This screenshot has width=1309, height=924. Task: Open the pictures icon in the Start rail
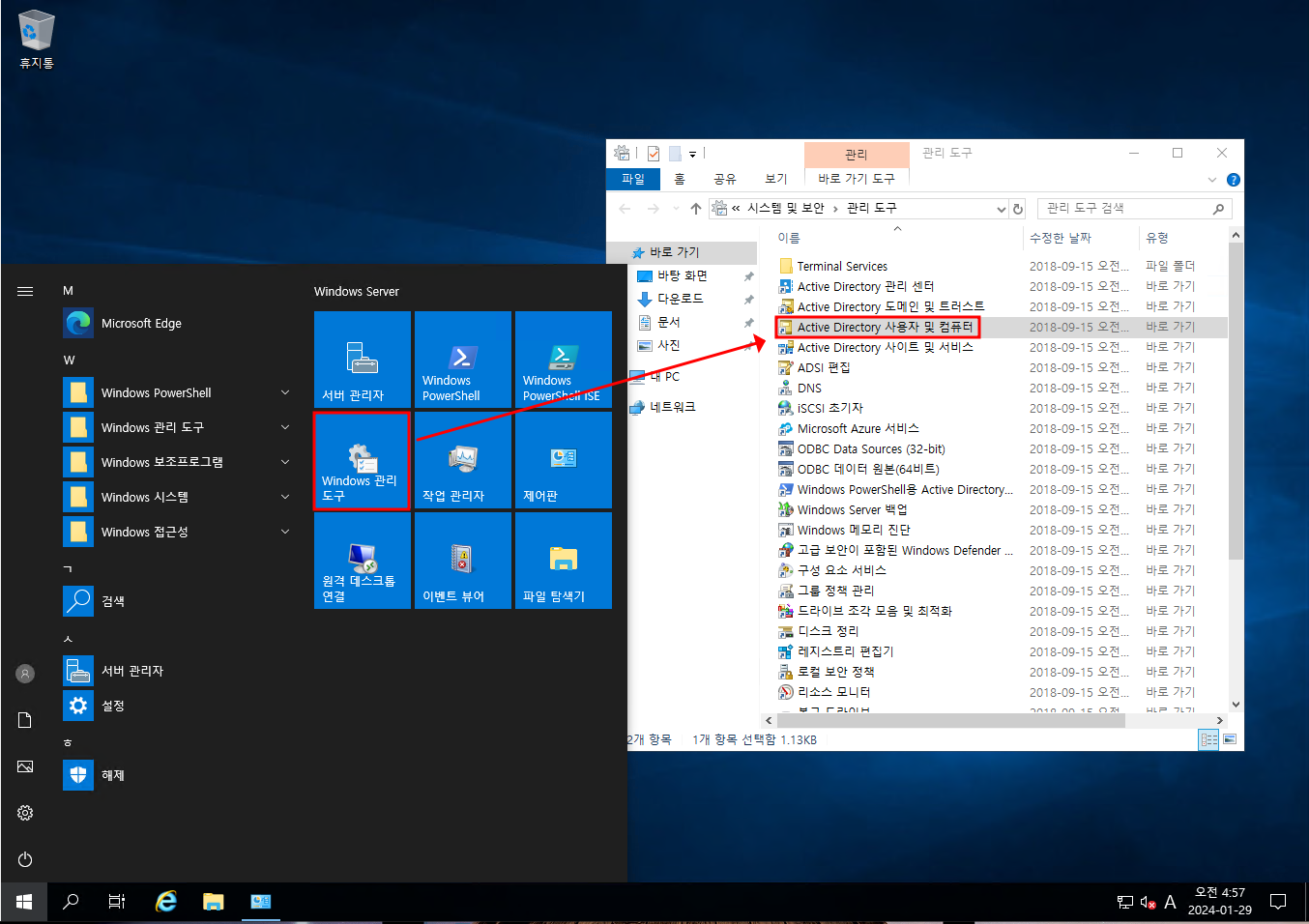click(x=25, y=766)
